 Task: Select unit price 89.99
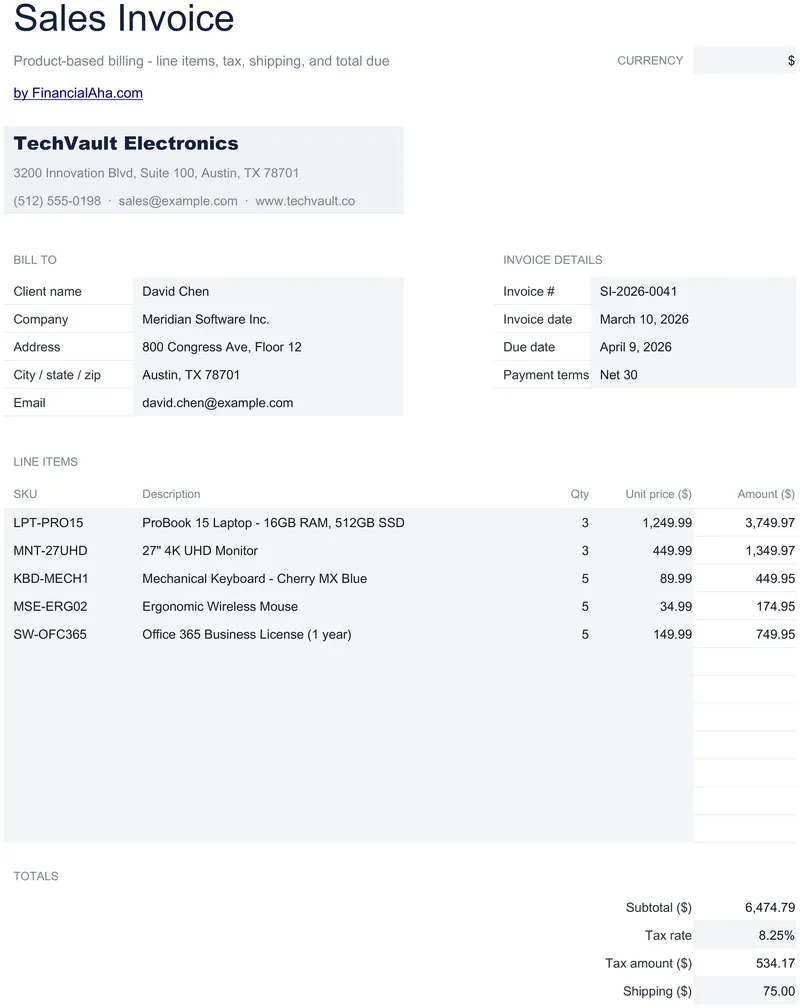pyautogui.click(x=676, y=578)
